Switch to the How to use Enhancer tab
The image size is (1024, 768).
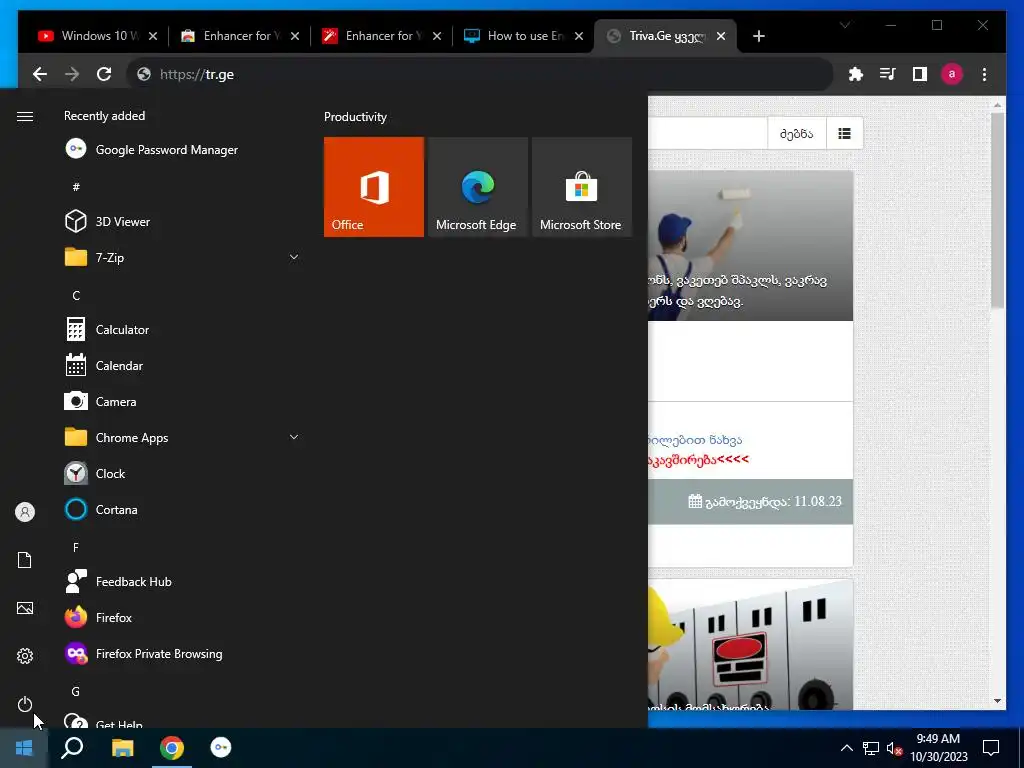524,36
